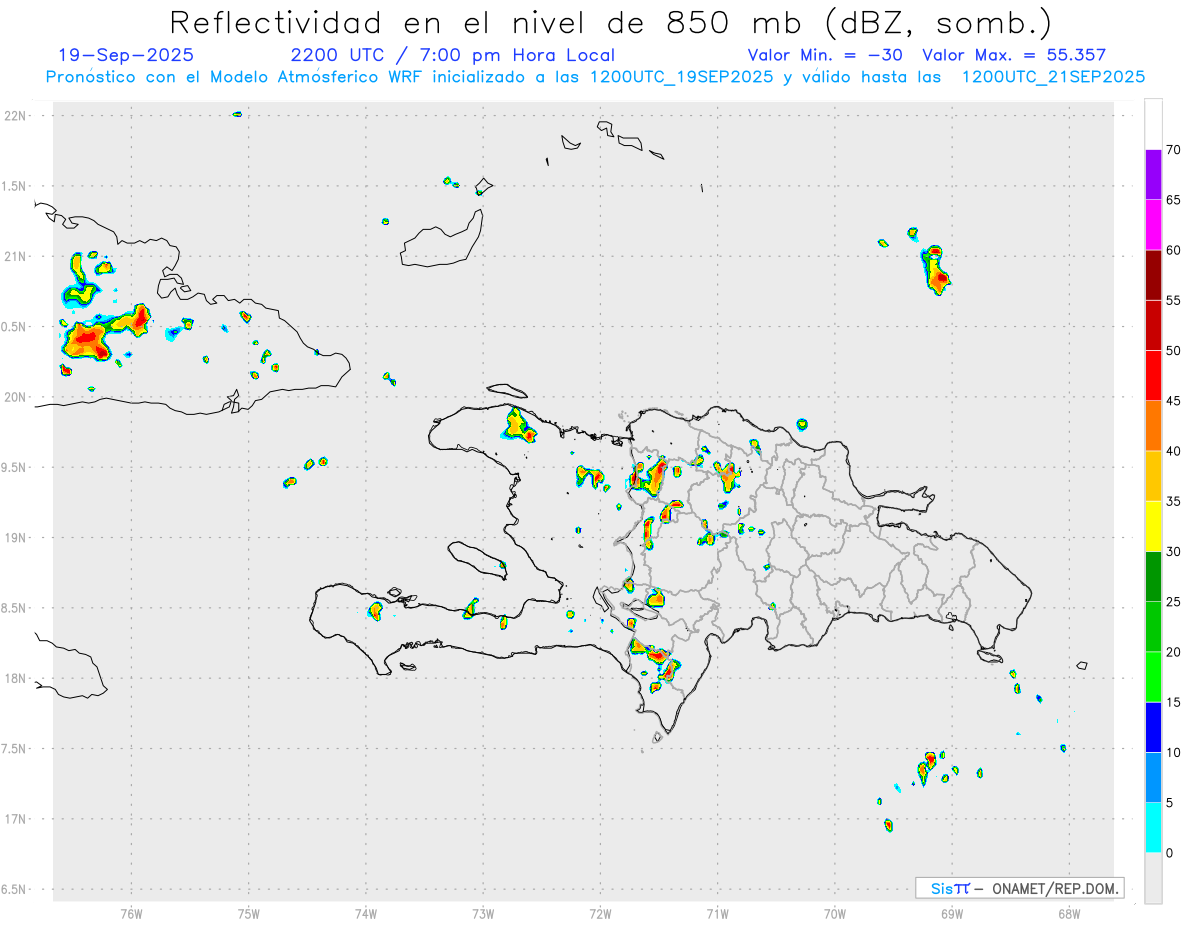
Task: Click the 'Valor Min. = -30' text
Action: 825,55
